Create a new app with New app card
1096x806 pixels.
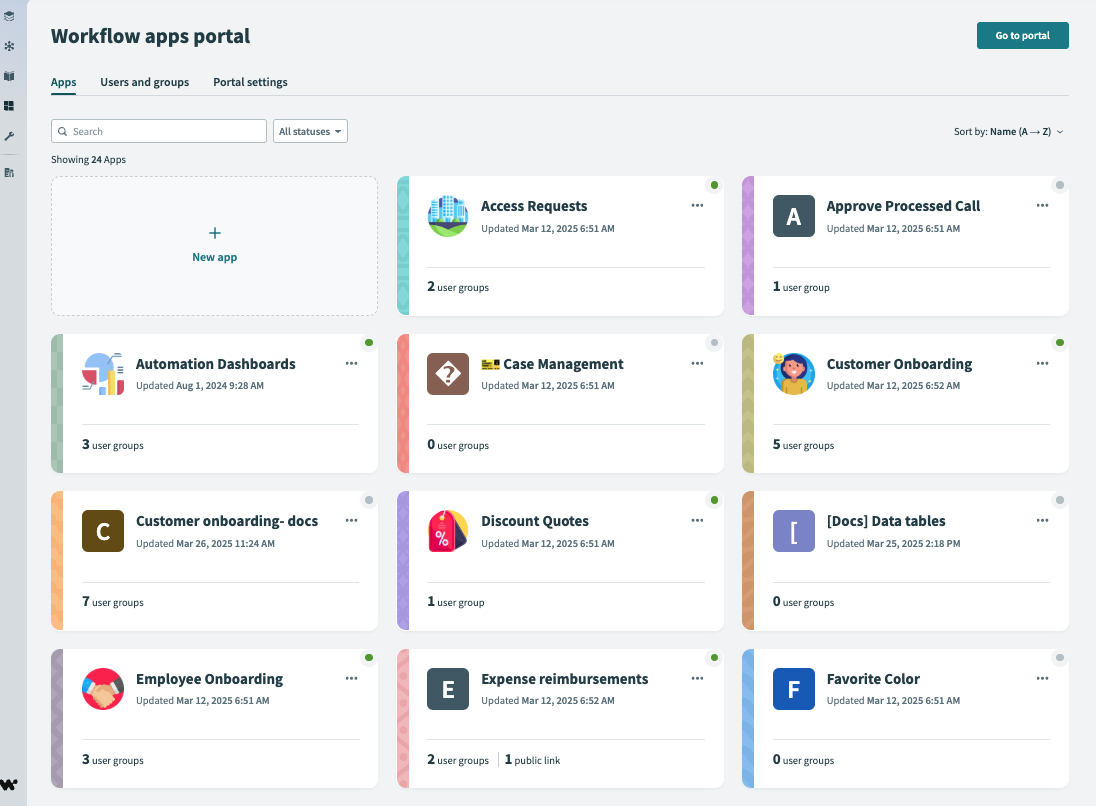(214, 245)
